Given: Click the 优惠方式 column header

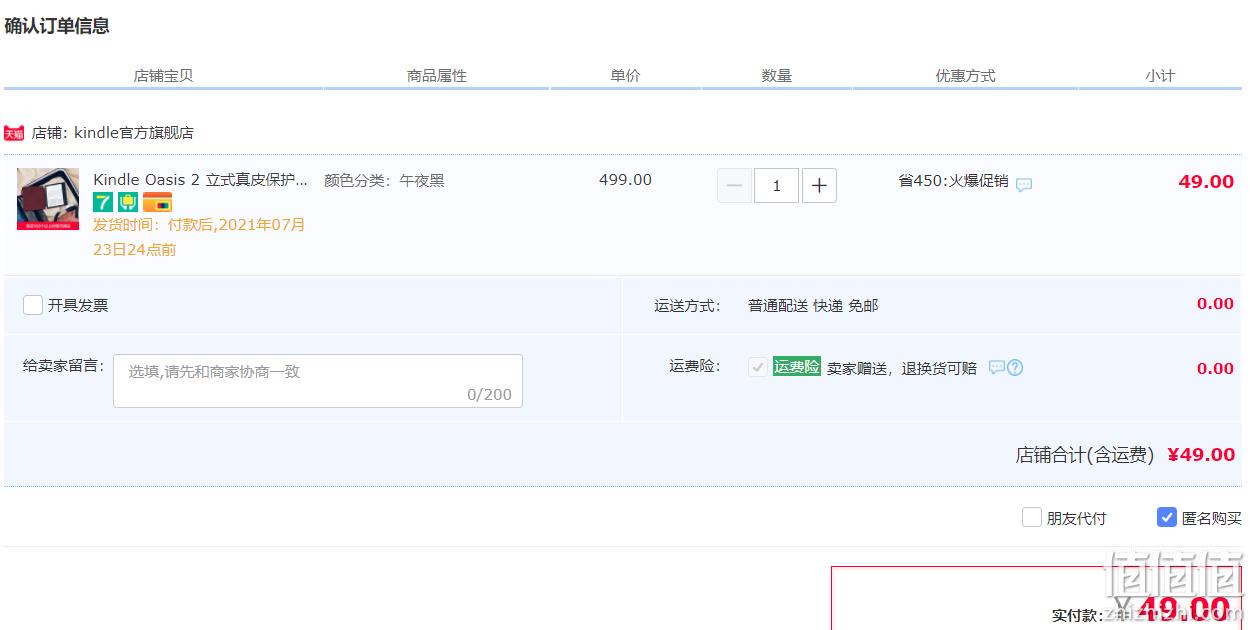Looking at the screenshot, I should (x=965, y=75).
